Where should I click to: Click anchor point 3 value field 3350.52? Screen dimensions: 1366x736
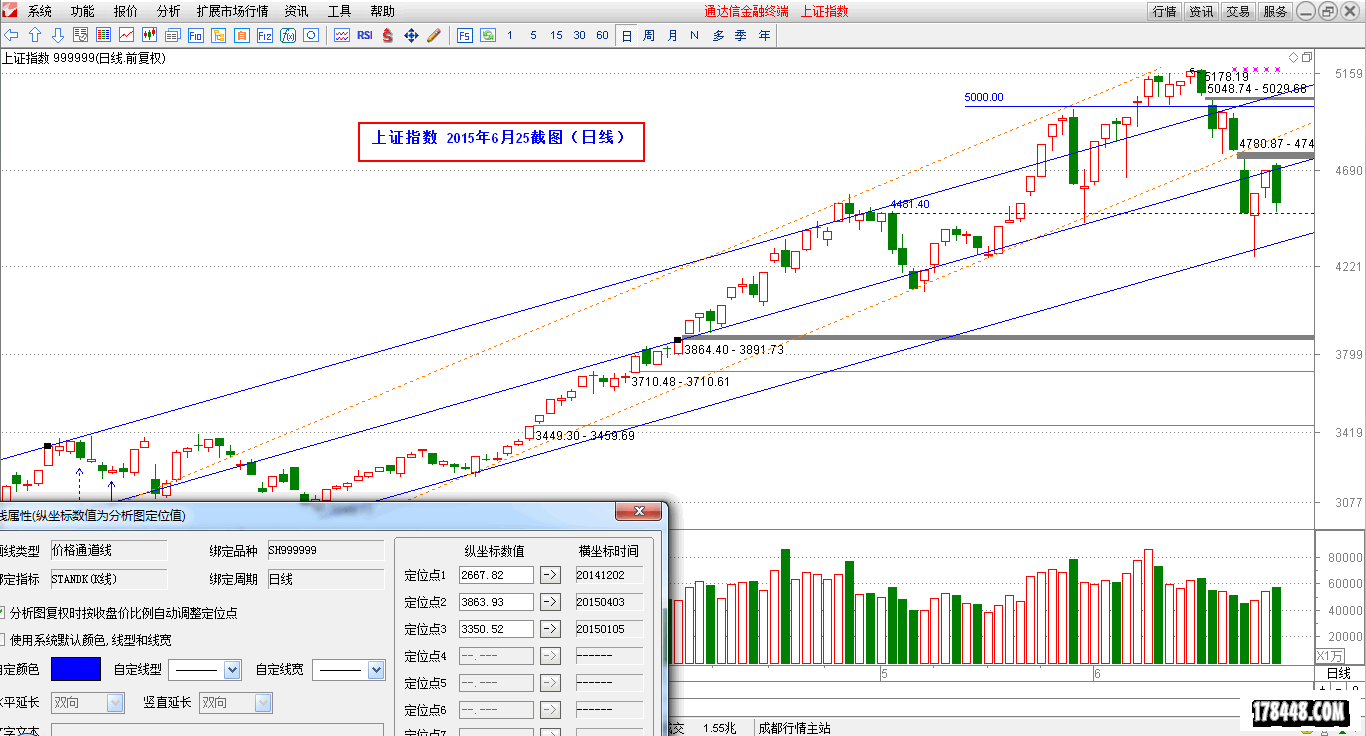click(496, 629)
